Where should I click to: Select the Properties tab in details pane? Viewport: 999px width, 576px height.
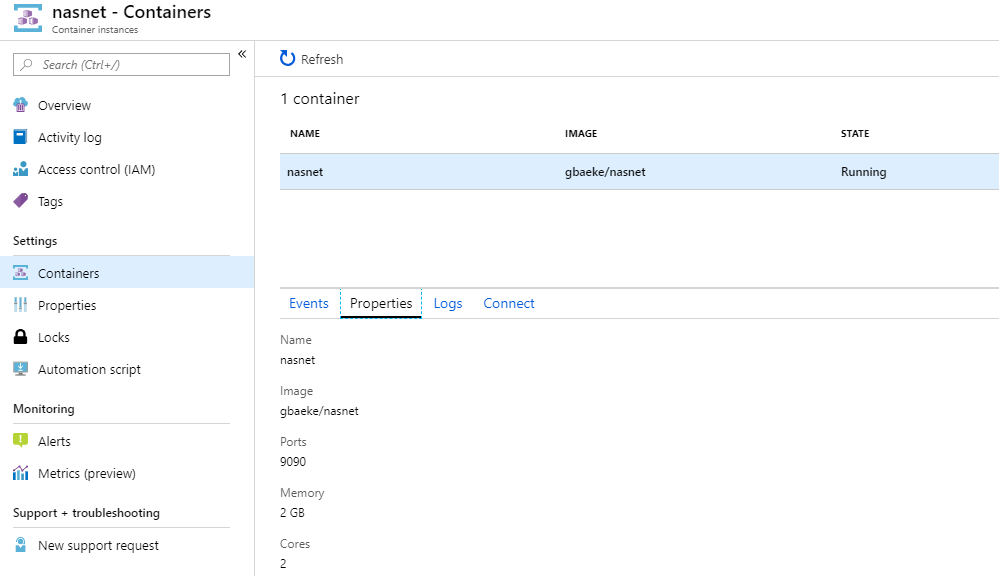pos(381,303)
